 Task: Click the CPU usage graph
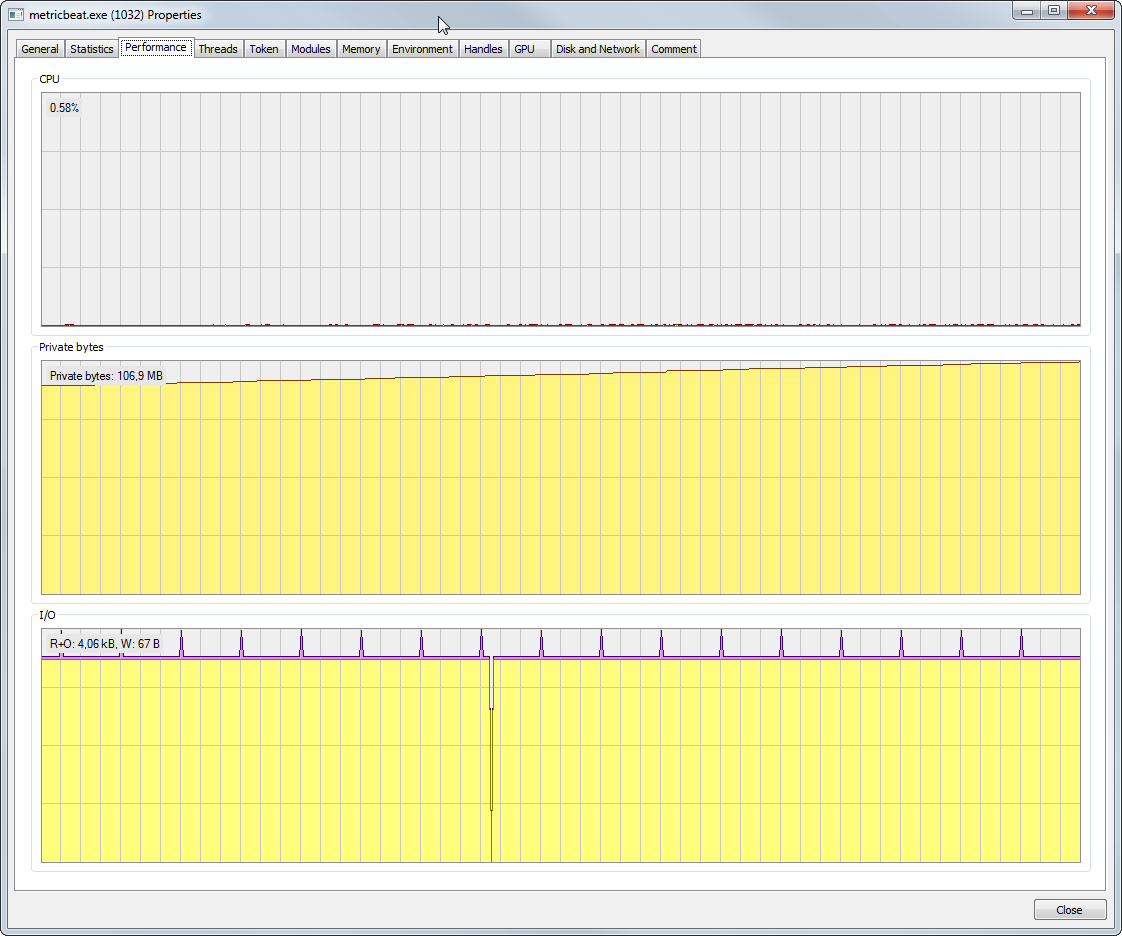click(x=561, y=210)
